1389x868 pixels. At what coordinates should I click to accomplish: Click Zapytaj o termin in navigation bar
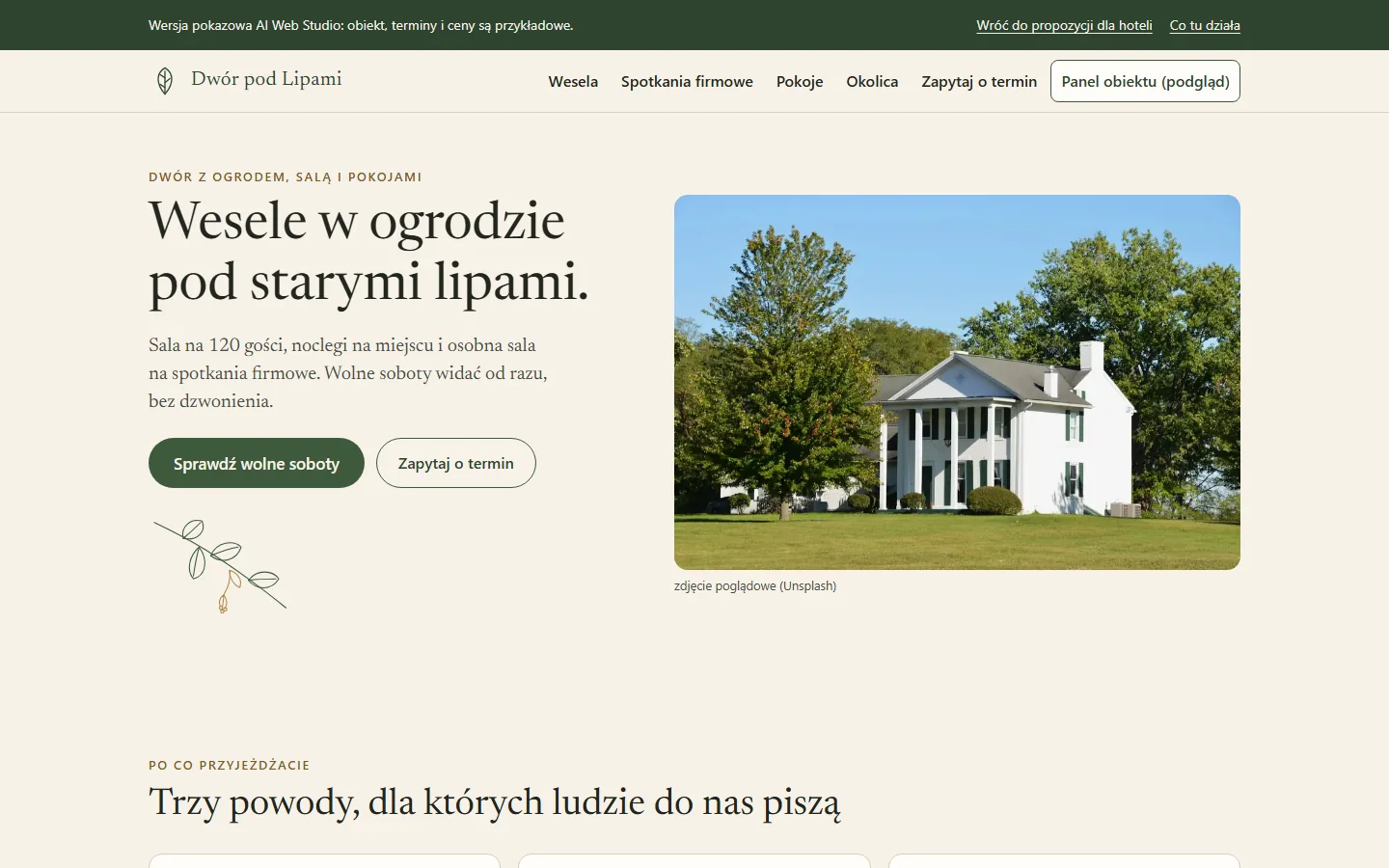[979, 82]
